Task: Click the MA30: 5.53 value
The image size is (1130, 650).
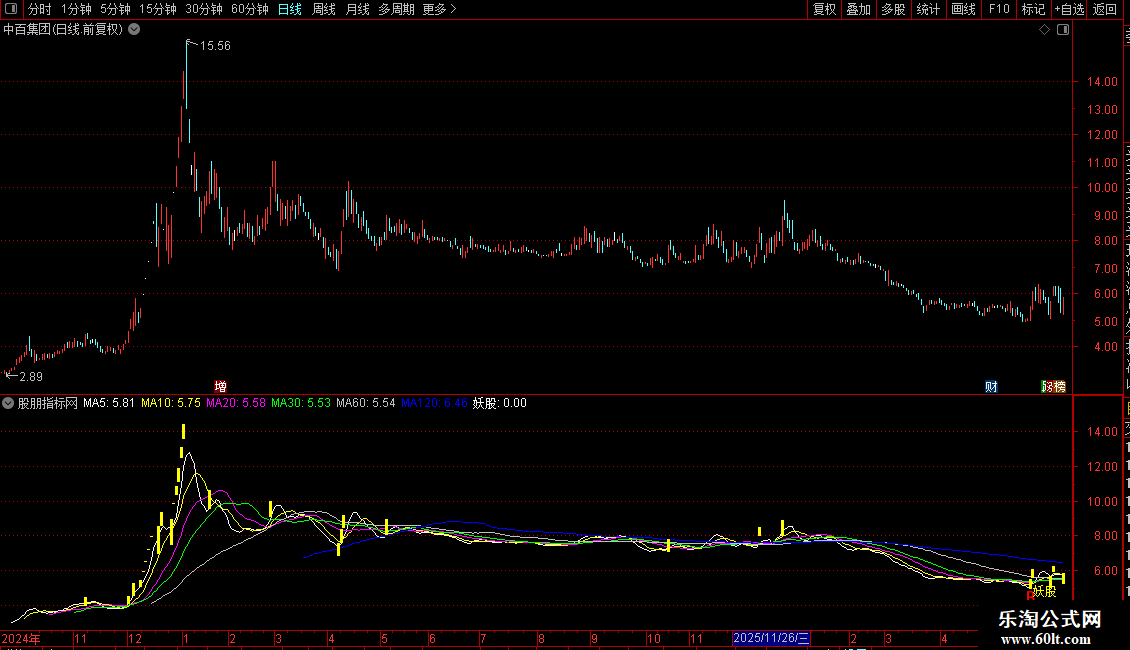Action: (301, 403)
